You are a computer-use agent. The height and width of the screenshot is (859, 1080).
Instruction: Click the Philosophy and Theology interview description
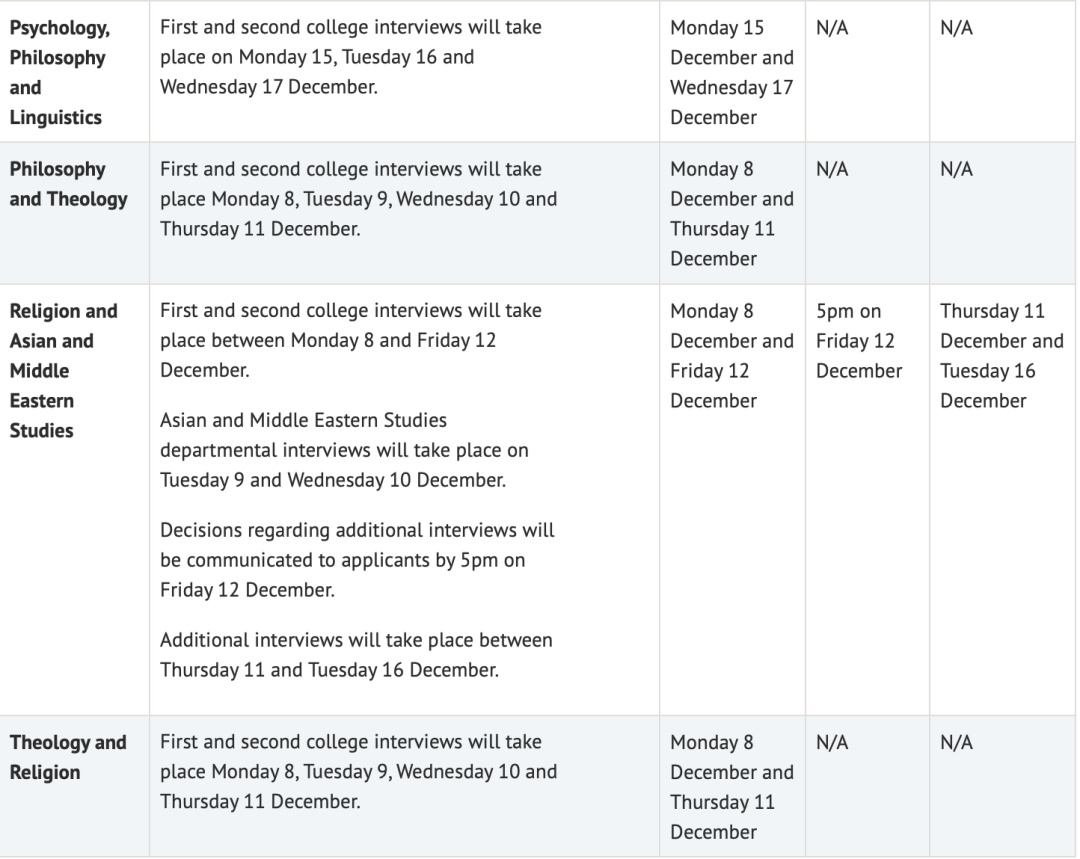[x=358, y=199]
